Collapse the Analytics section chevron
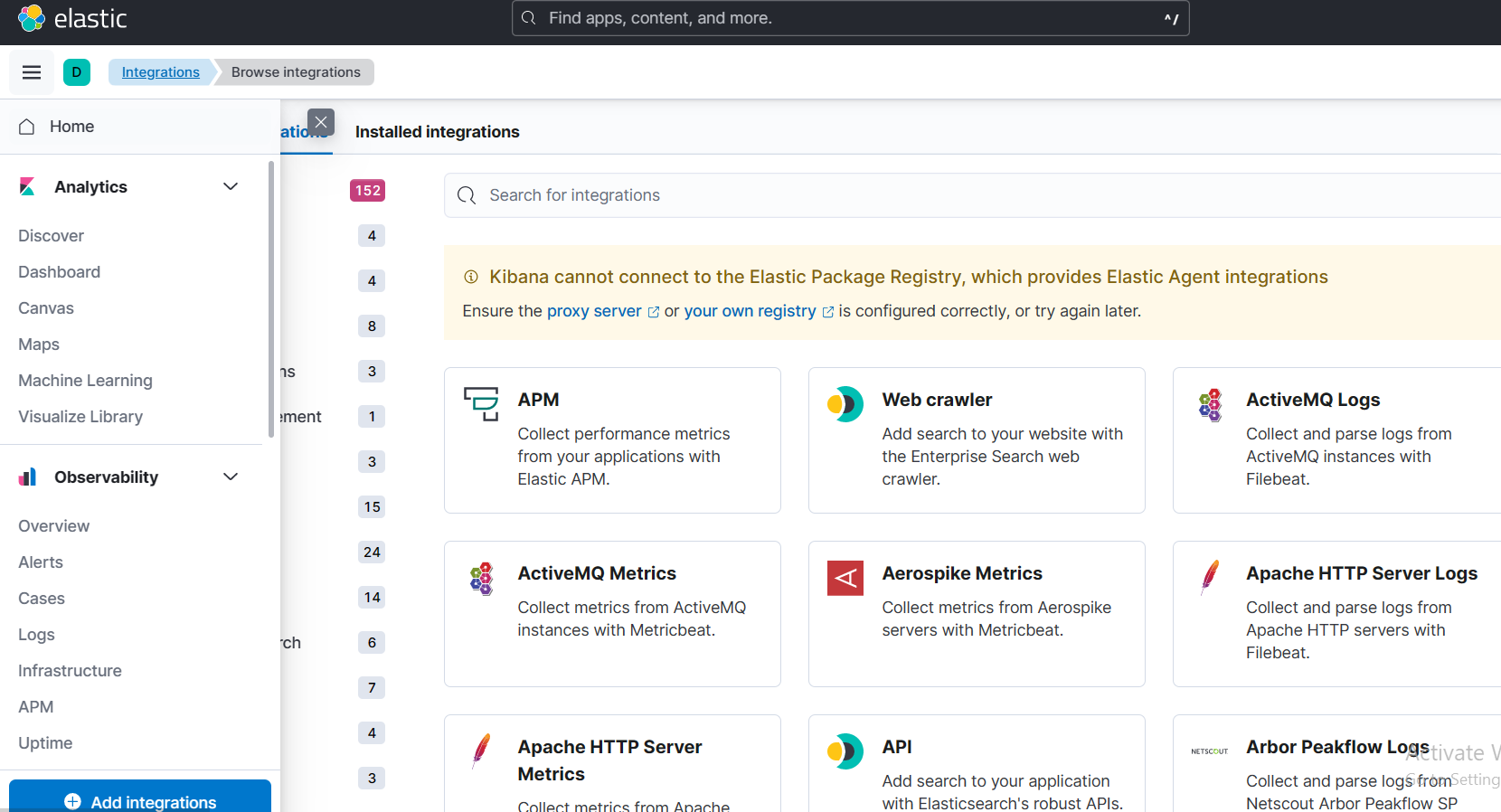The image size is (1501, 812). pos(231,186)
